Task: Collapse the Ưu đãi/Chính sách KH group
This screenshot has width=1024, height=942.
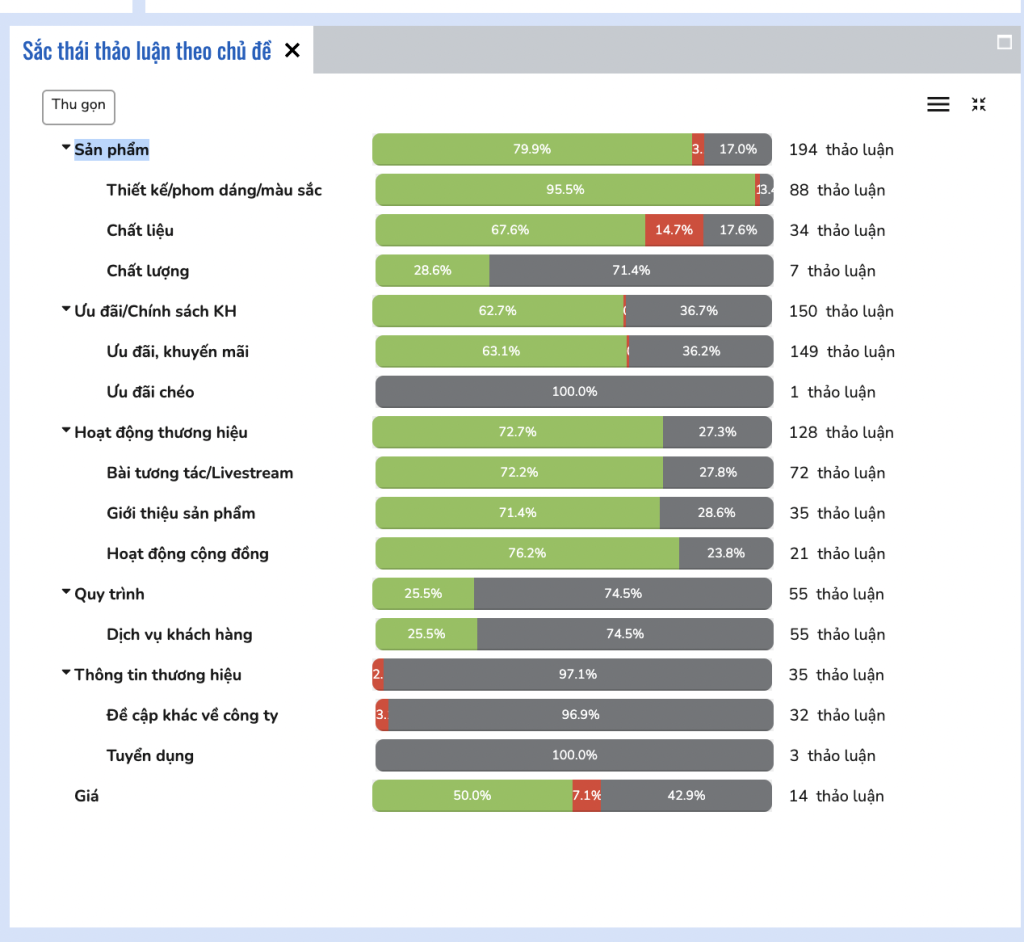Action: click(x=66, y=310)
